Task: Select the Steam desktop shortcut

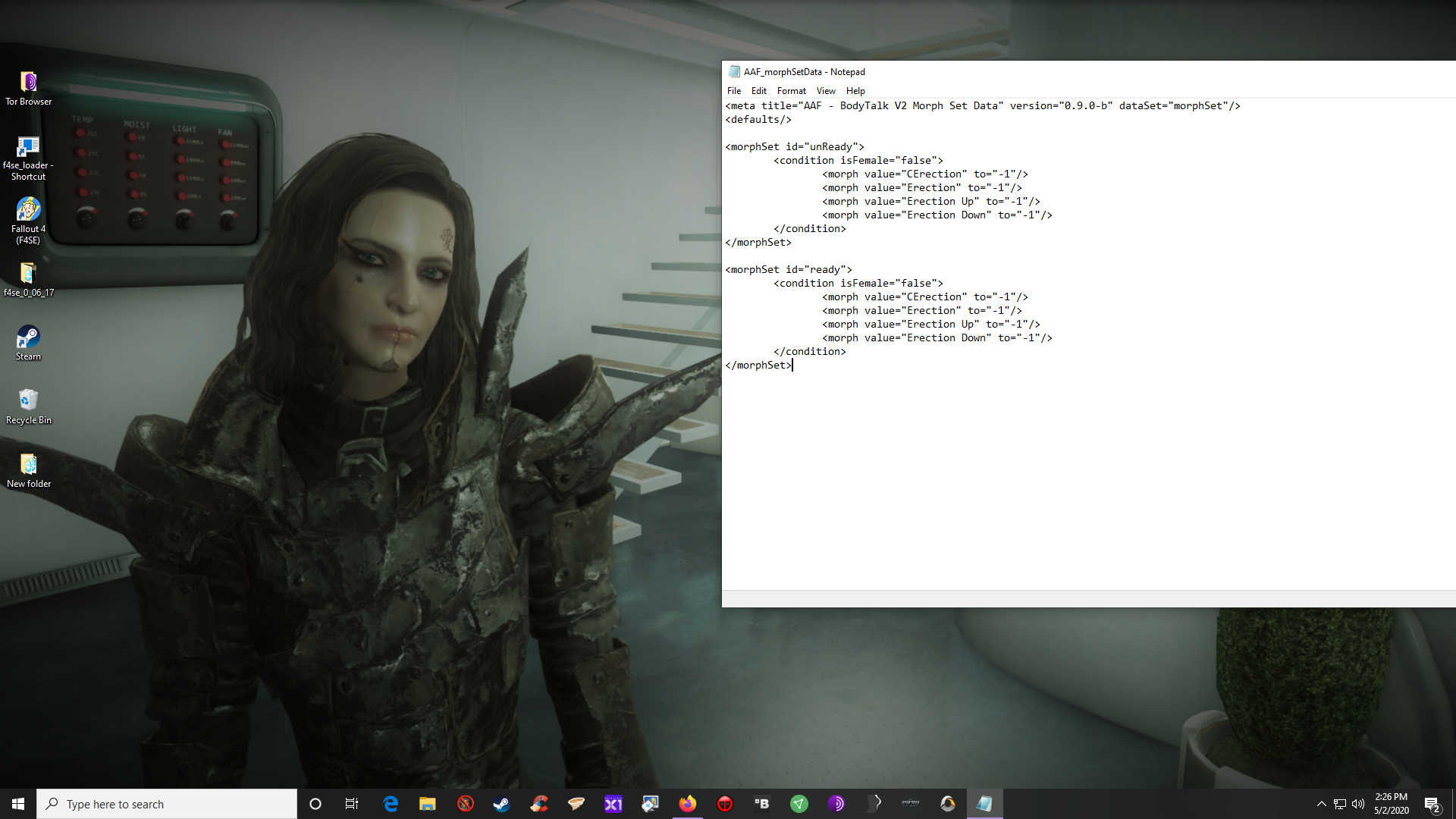Action: (28, 343)
